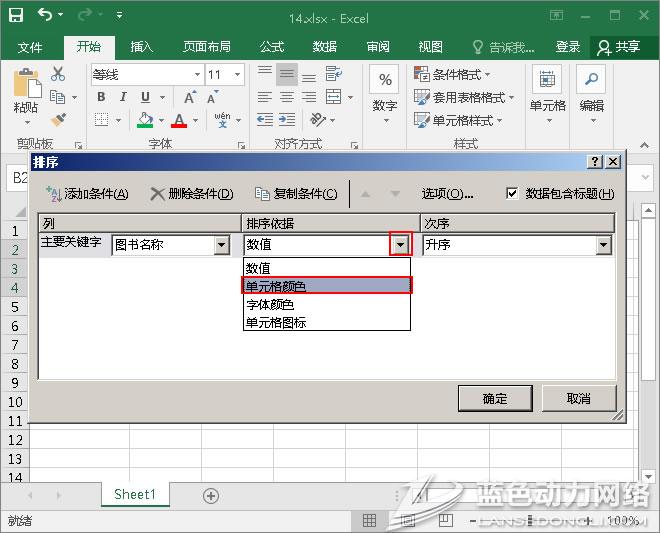Open the 文件 tab

coord(30,47)
